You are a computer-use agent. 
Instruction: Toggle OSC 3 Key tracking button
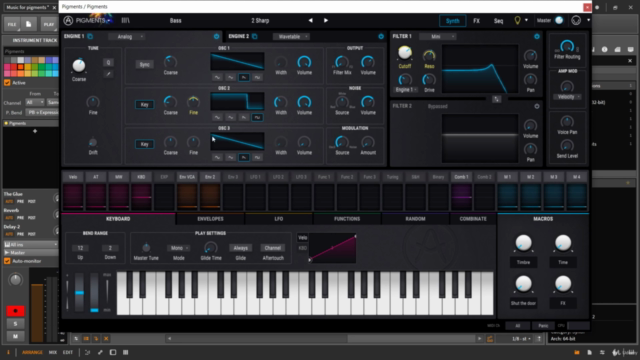coord(144,144)
